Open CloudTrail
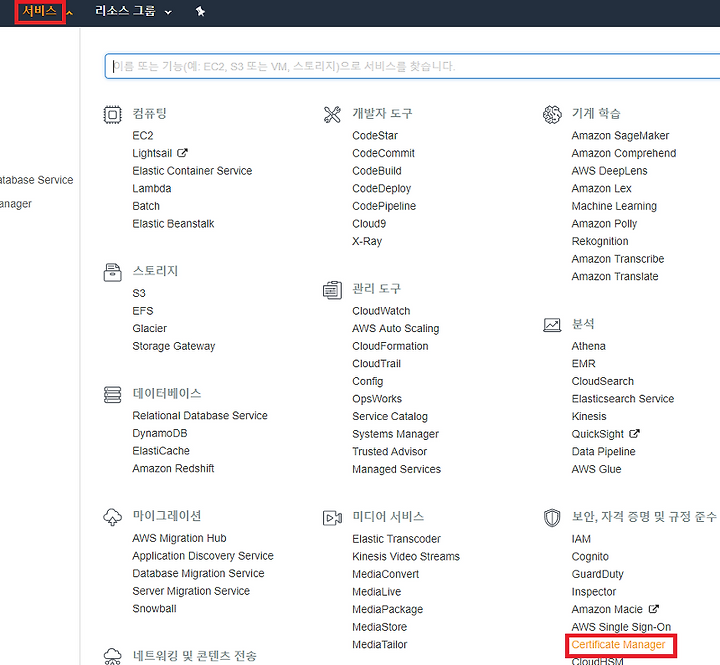The image size is (720, 665). pos(376,364)
